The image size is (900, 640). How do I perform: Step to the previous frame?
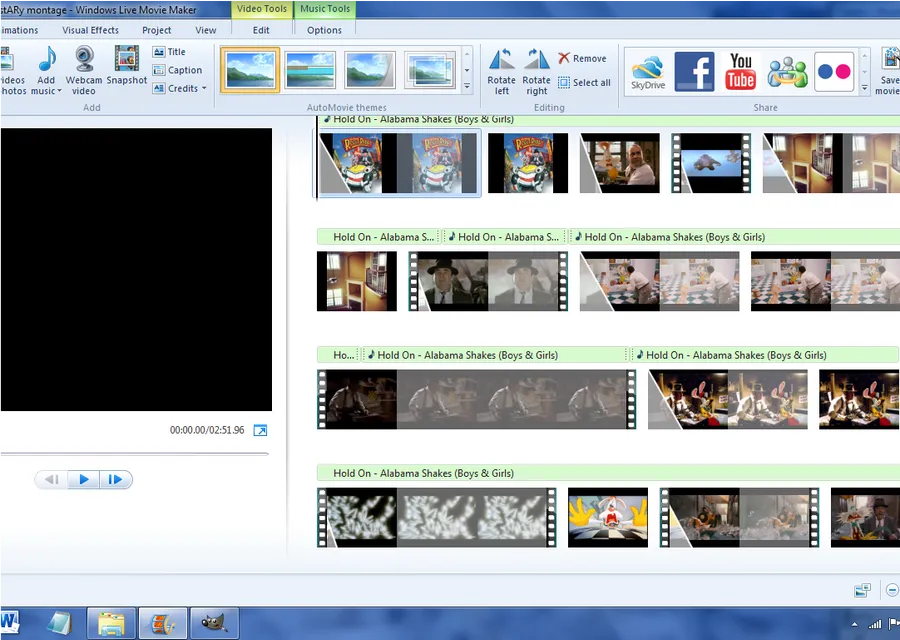[x=52, y=479]
